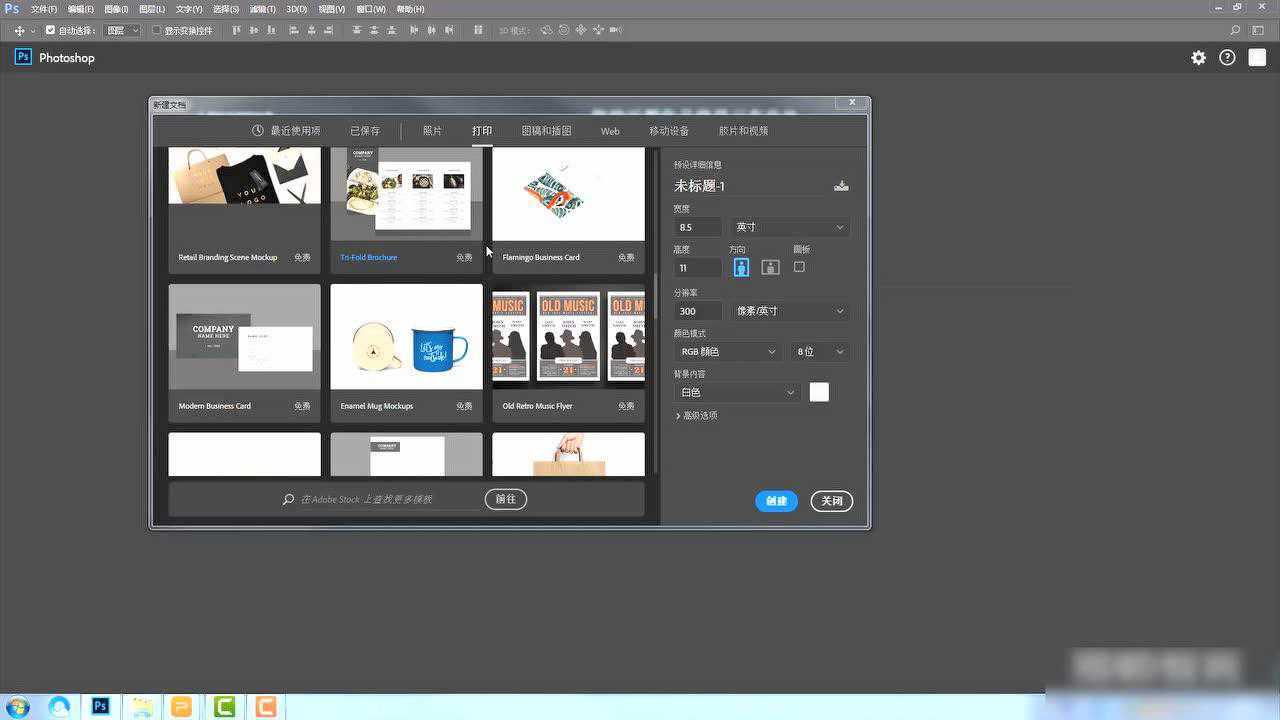Screen dimensions: 1280x720
Task: Open the 图像(I) menu
Action: (x=116, y=9)
